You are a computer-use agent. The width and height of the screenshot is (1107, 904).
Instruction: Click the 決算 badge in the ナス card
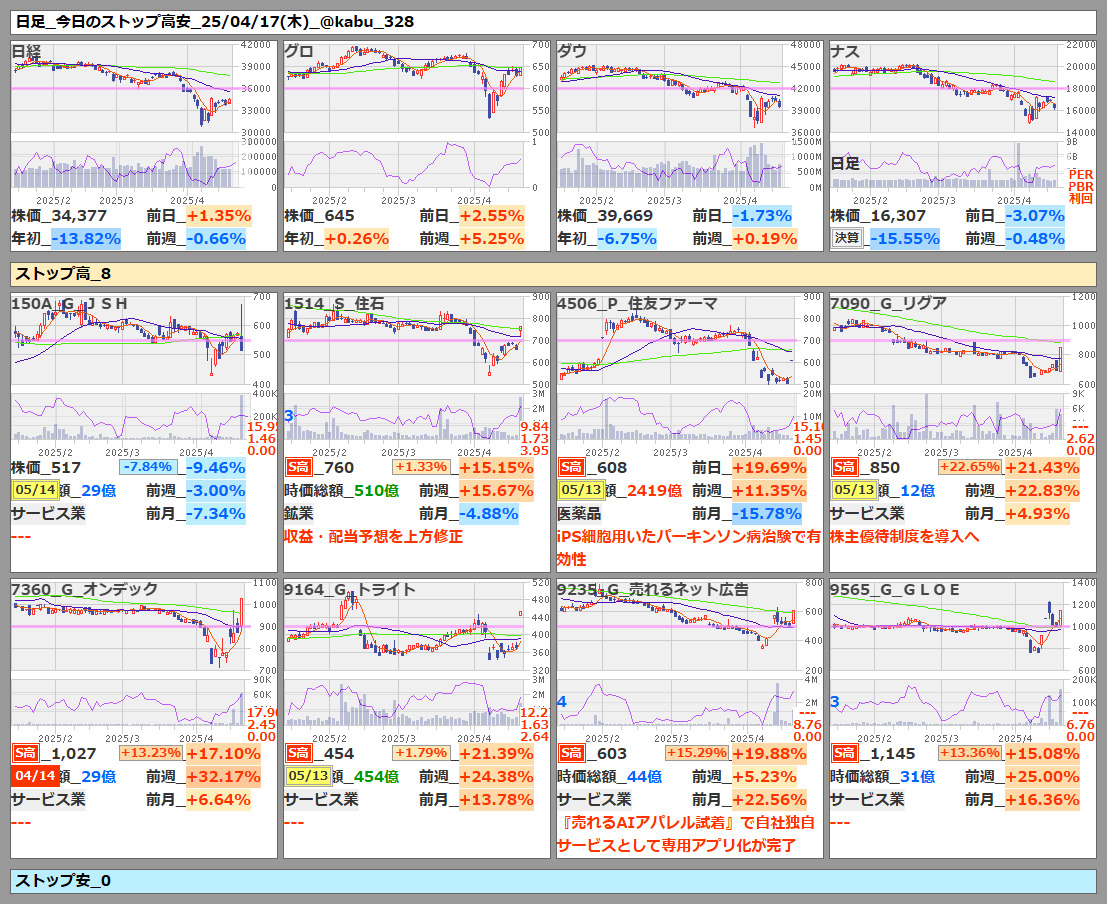847,238
